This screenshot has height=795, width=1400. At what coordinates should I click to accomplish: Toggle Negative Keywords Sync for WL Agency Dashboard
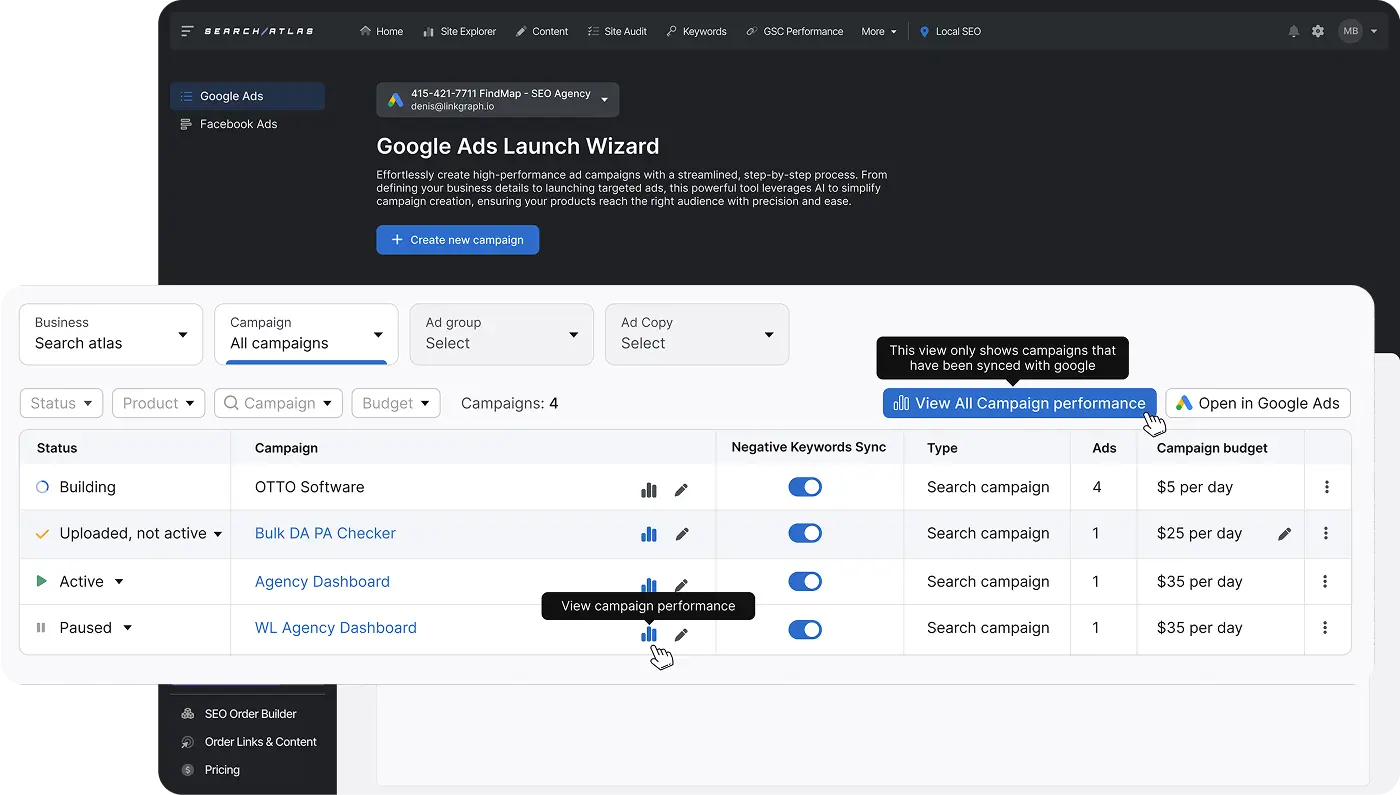[x=805, y=629]
